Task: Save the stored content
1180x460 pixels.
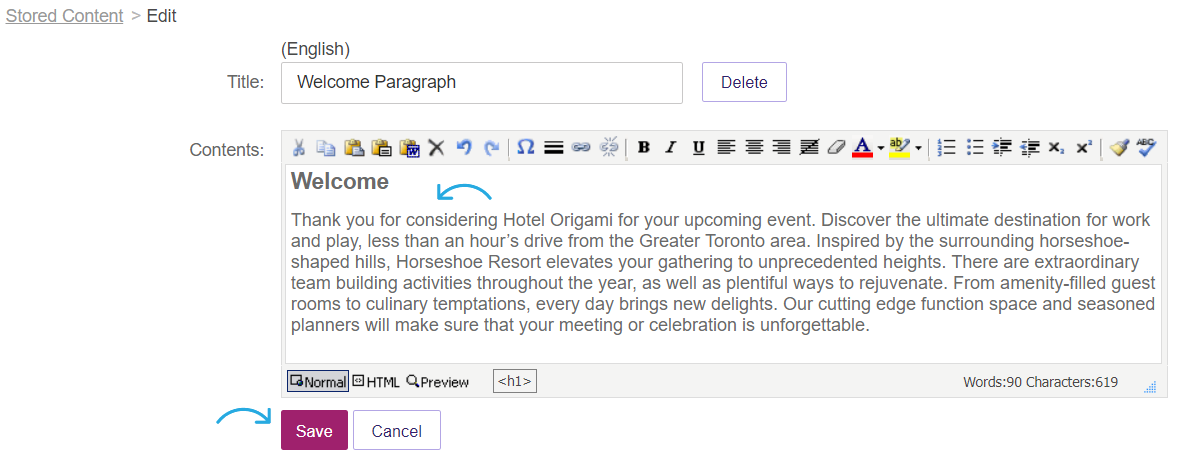Action: coord(314,430)
